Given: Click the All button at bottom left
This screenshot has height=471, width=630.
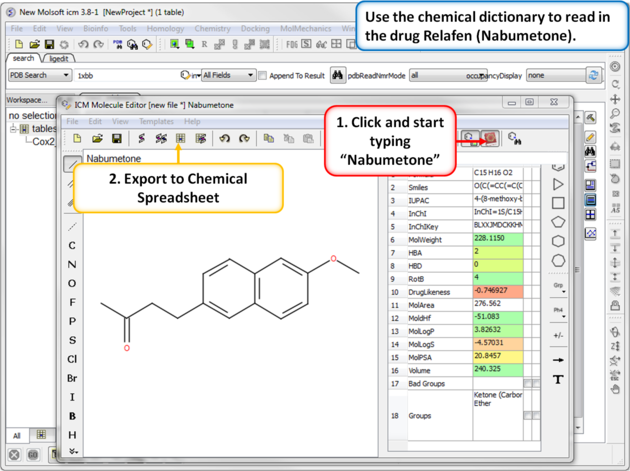Looking at the screenshot, I should (16, 436).
